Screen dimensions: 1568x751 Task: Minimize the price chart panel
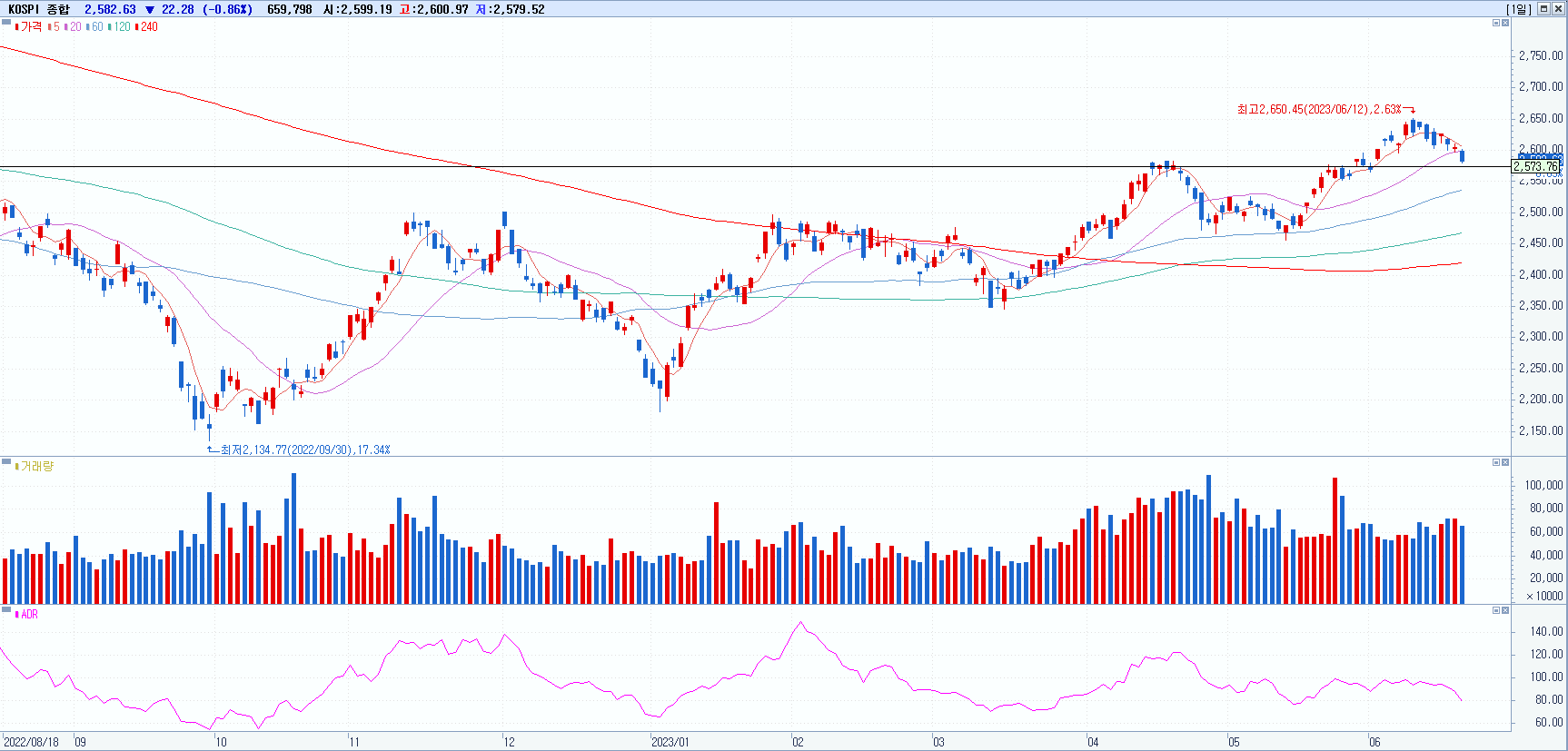point(1496,23)
